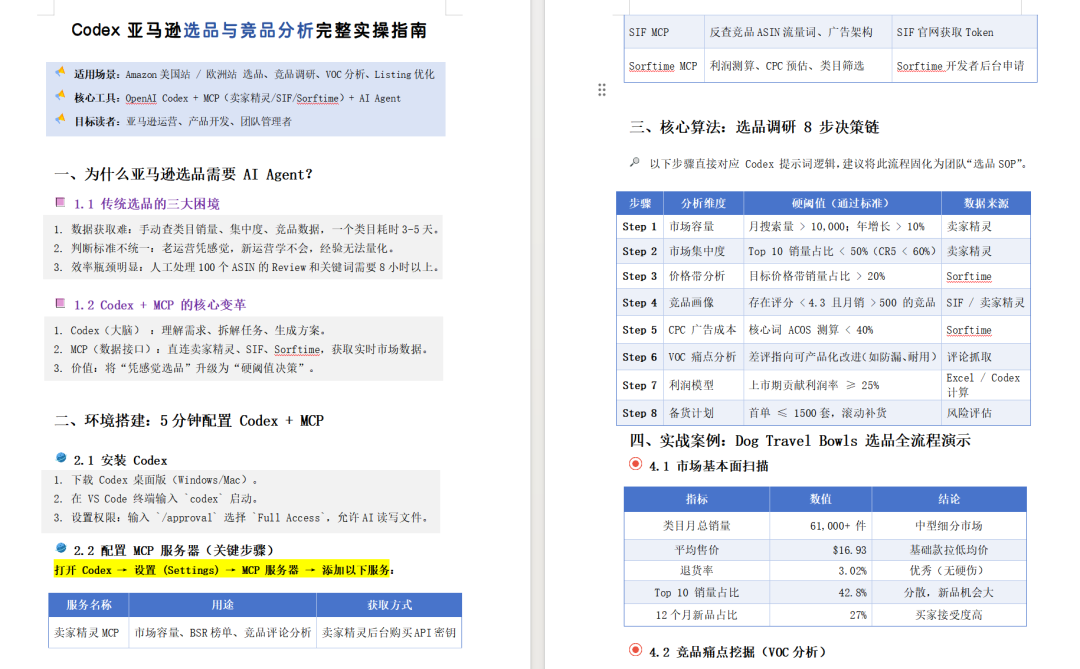The height and width of the screenshot is (669, 1080).
Task: Click the blue globe bullet before 2.2 配置 MCP 服务器
Action: click(61, 548)
